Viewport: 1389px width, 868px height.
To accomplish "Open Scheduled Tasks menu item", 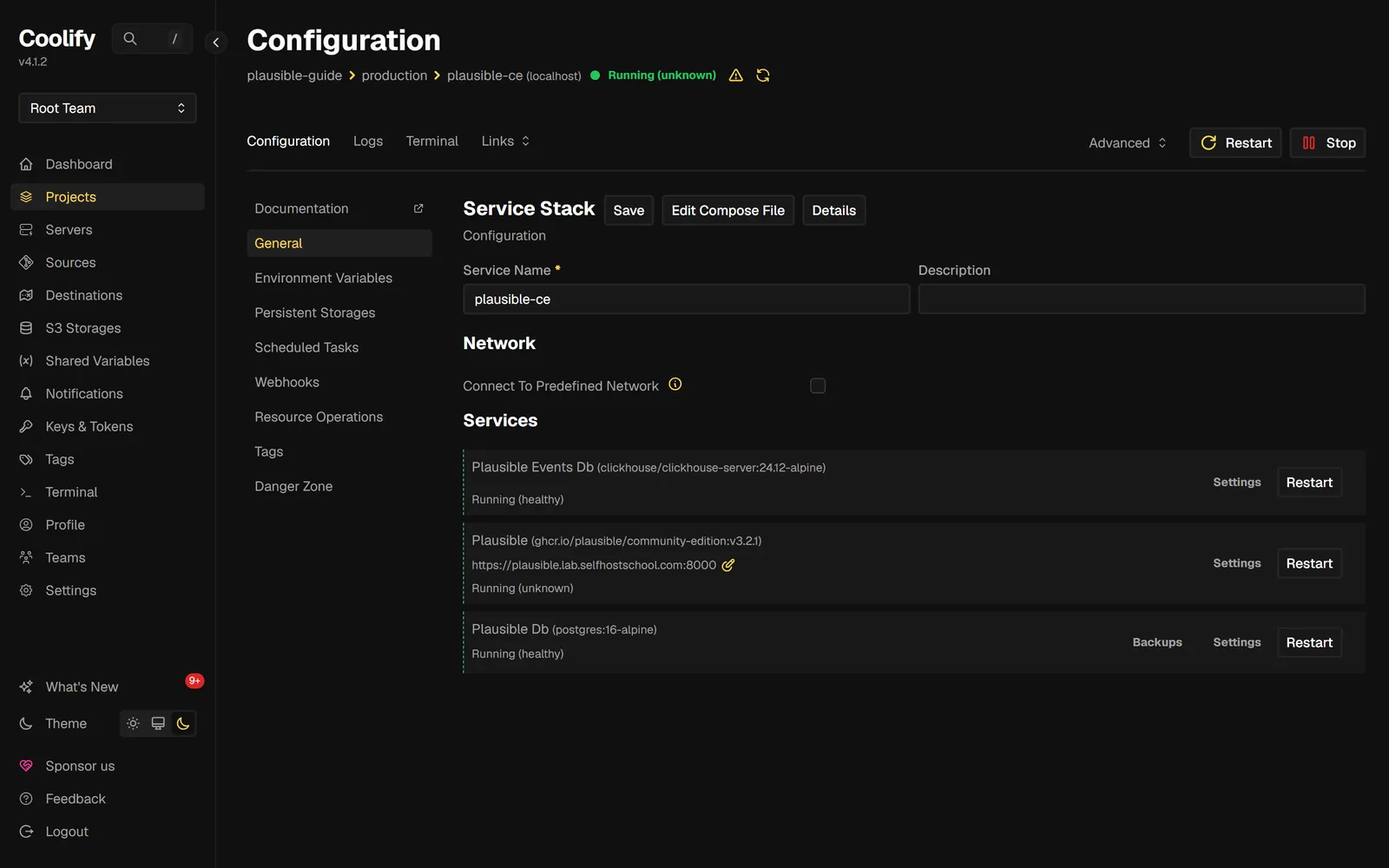I will click(339, 347).
